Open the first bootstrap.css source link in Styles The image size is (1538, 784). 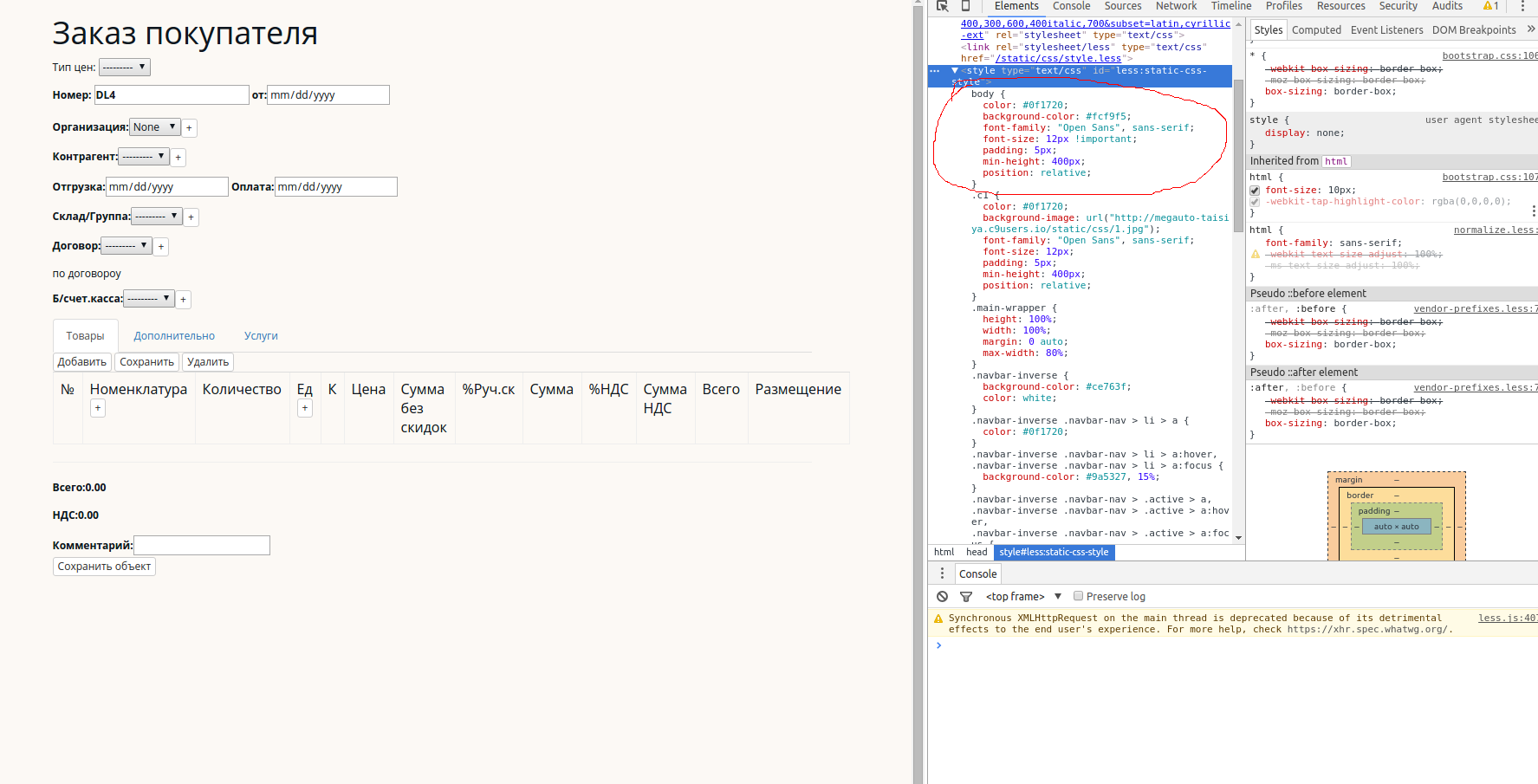1489,56
